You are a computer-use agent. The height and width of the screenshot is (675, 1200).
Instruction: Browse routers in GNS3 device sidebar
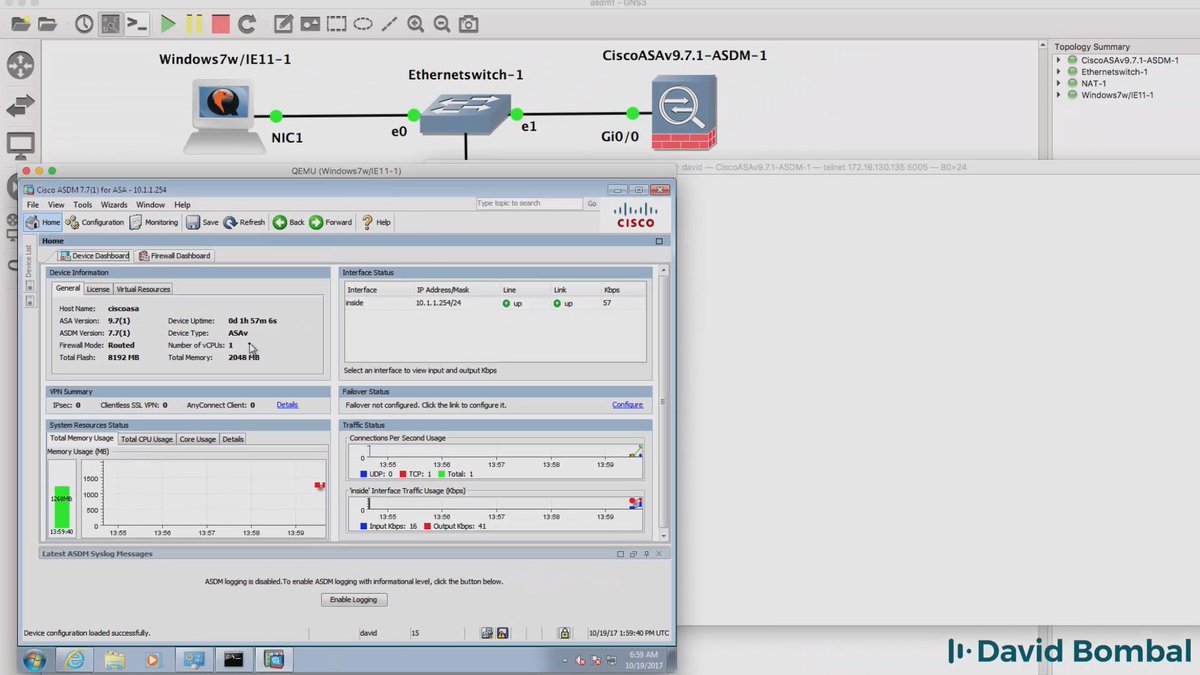point(20,66)
